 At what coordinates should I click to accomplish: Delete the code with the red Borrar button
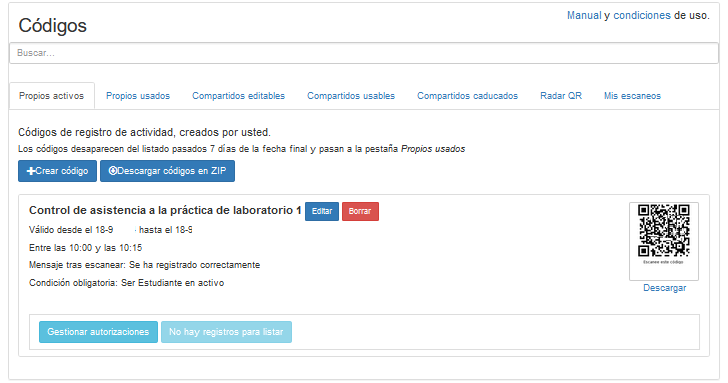pos(360,211)
